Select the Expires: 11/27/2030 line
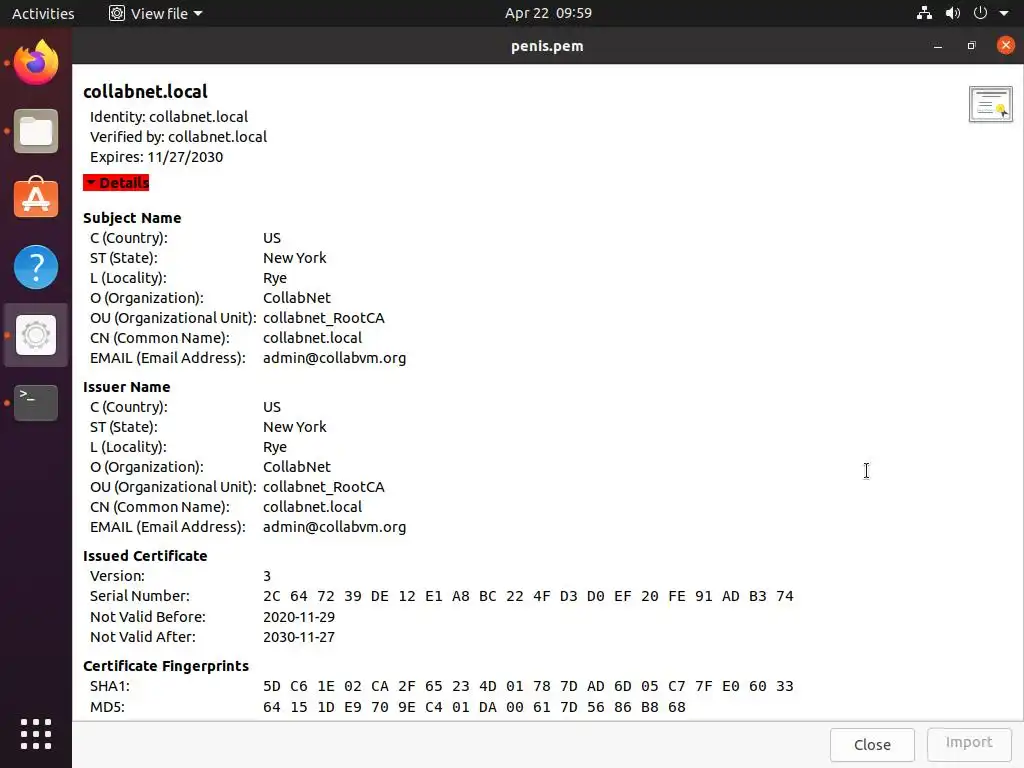 pos(156,157)
